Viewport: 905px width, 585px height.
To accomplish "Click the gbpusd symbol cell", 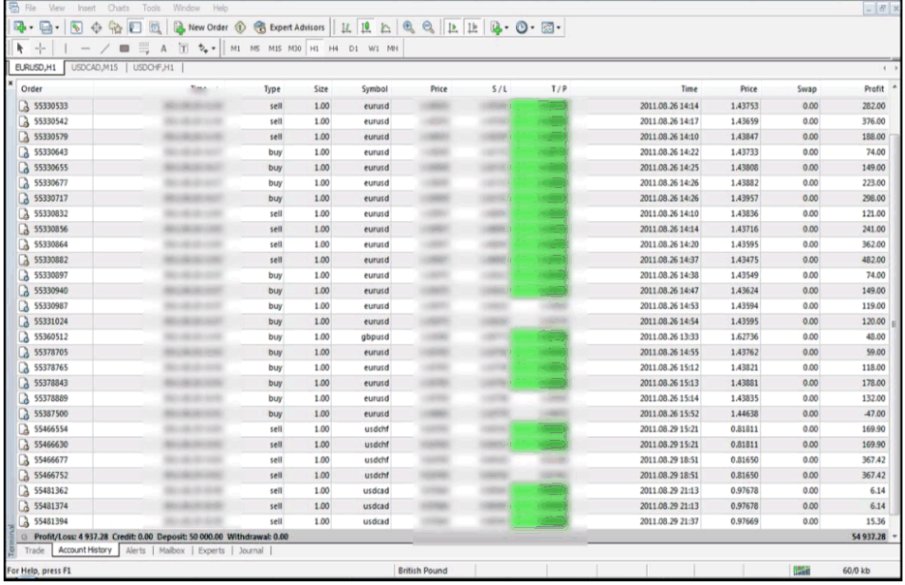I will point(375,337).
